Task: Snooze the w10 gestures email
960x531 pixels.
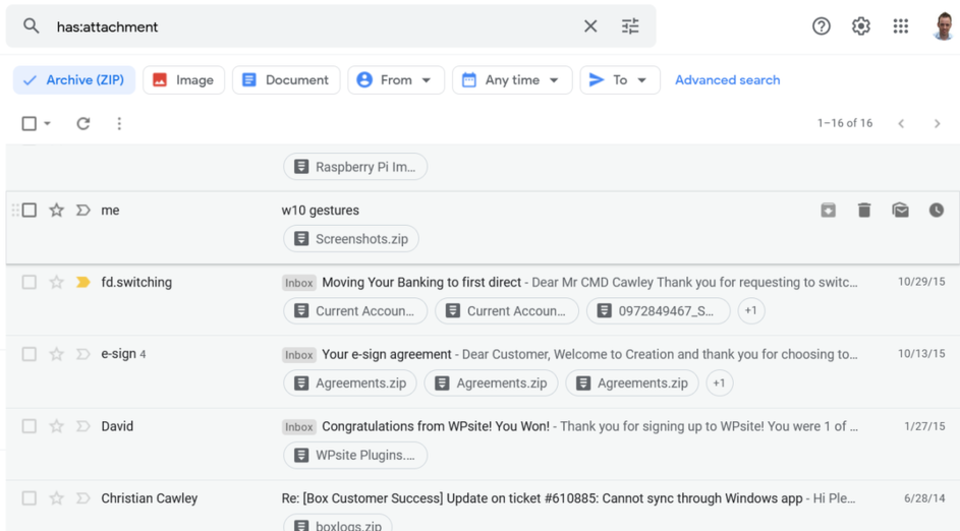Action: [x=936, y=210]
